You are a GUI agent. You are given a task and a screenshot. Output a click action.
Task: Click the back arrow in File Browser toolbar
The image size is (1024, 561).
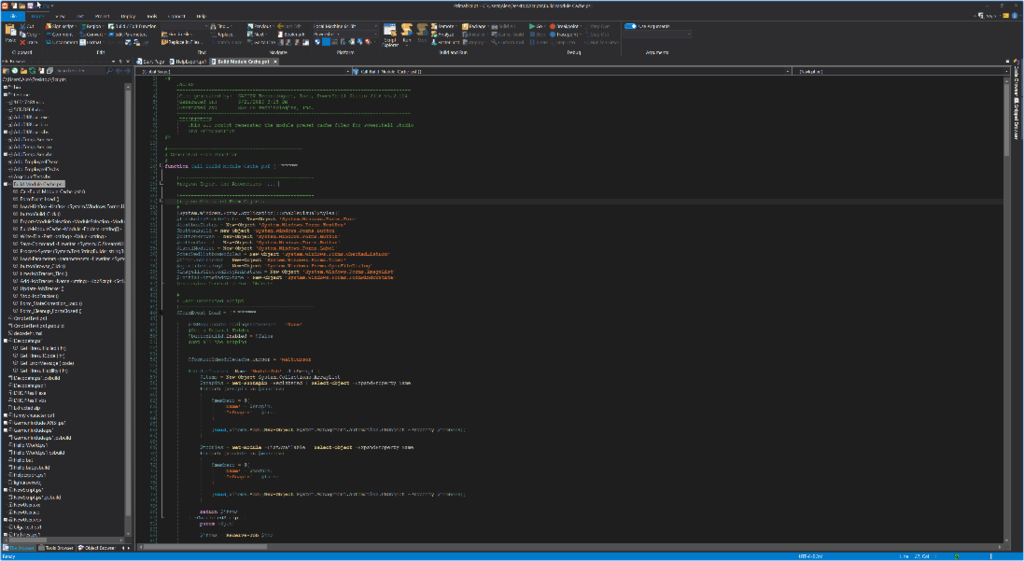(118, 71)
